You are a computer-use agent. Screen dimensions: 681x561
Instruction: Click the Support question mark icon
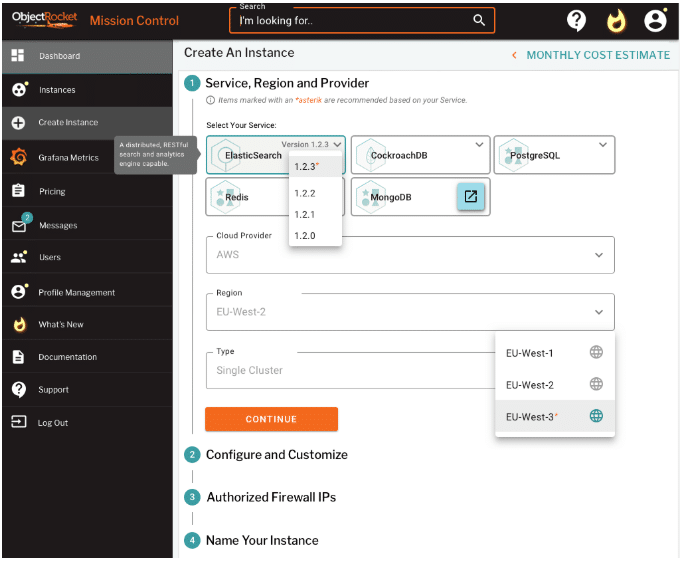point(19,389)
